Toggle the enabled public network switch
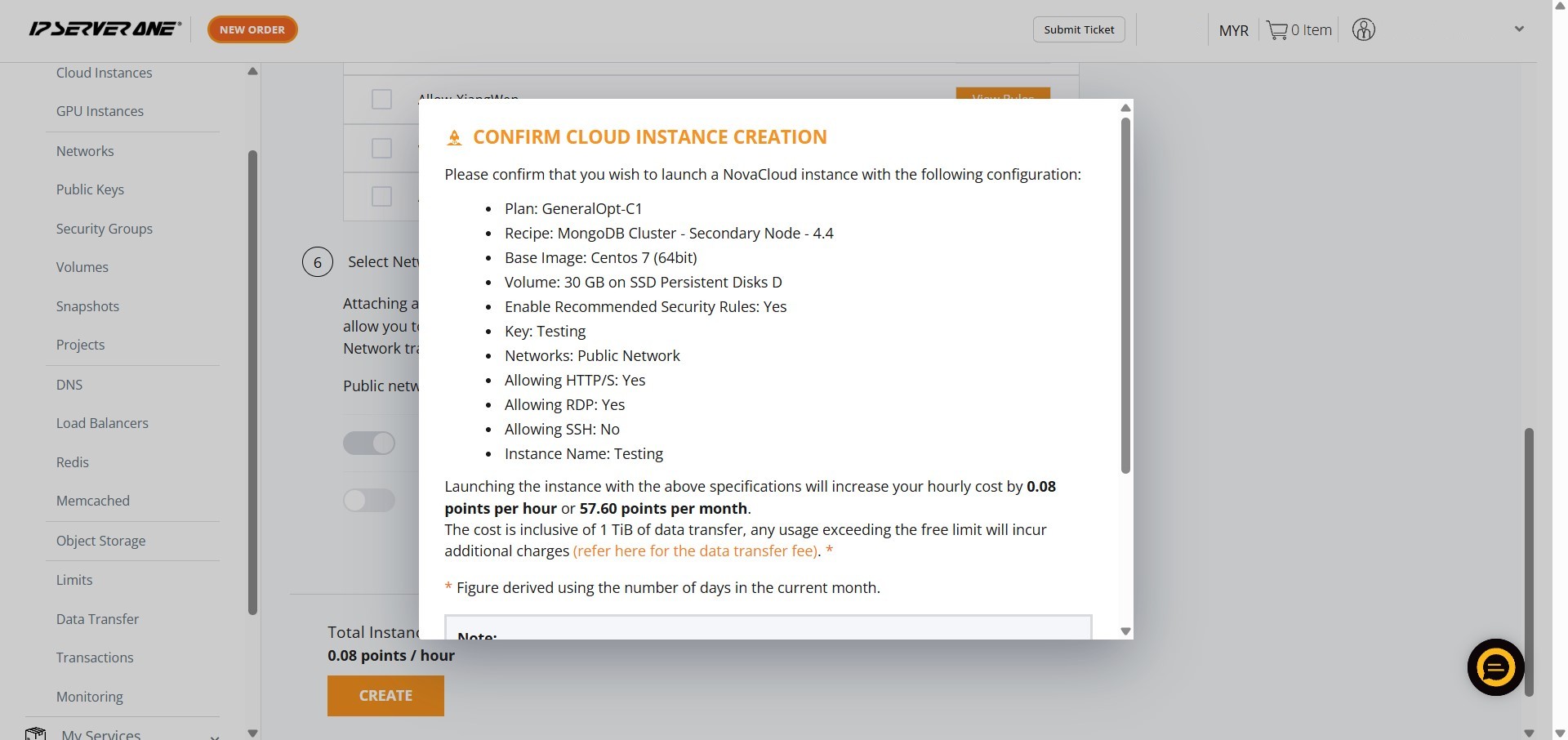Screen dimensions: 1568x740 pyautogui.click(x=369, y=444)
